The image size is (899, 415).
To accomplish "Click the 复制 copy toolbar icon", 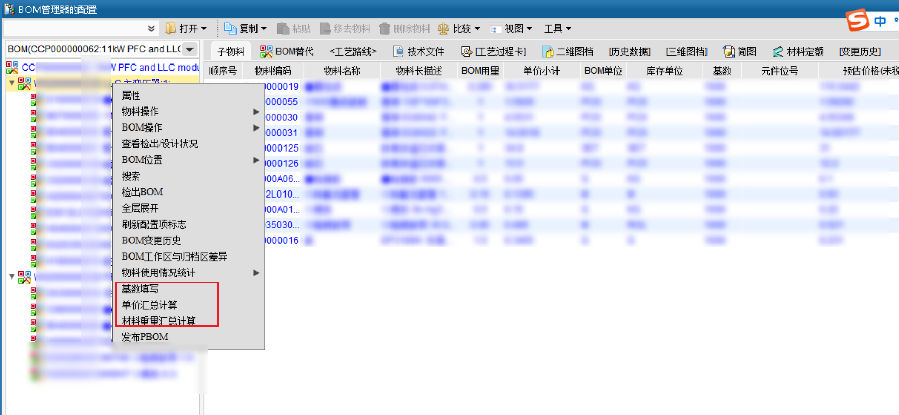I will click(229, 29).
